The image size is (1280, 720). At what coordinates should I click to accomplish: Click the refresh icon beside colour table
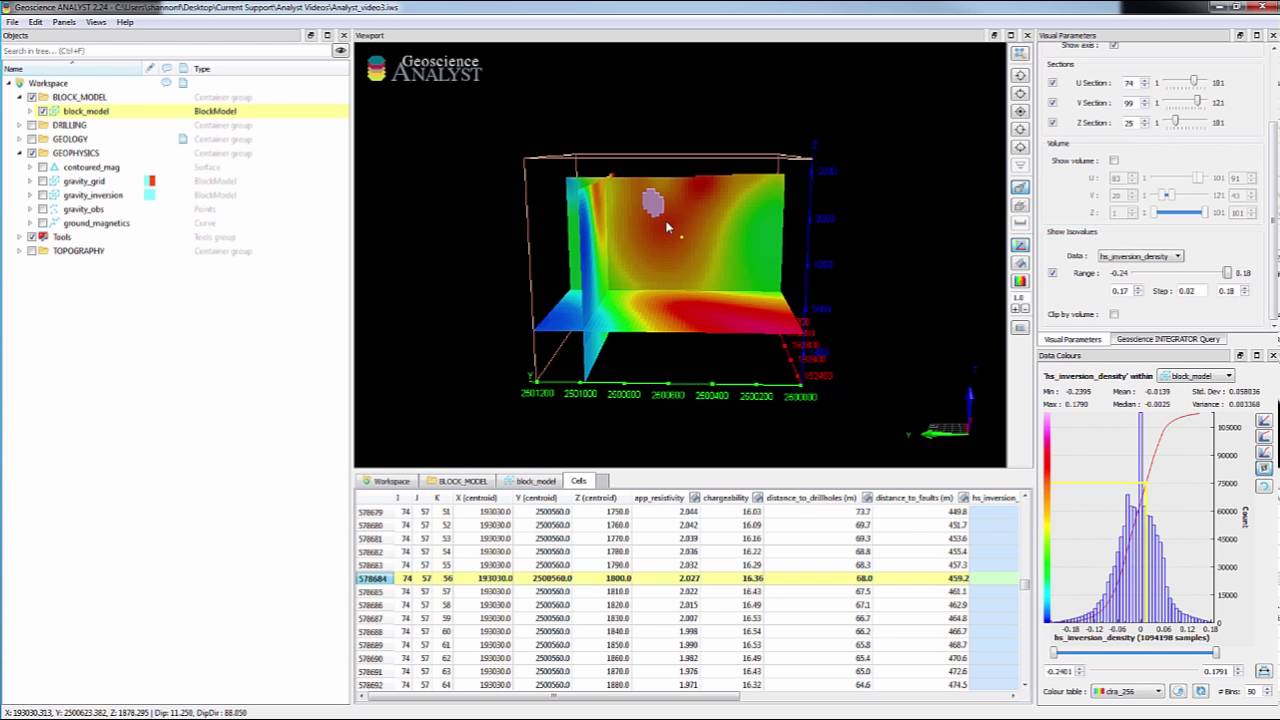[x=1201, y=691]
